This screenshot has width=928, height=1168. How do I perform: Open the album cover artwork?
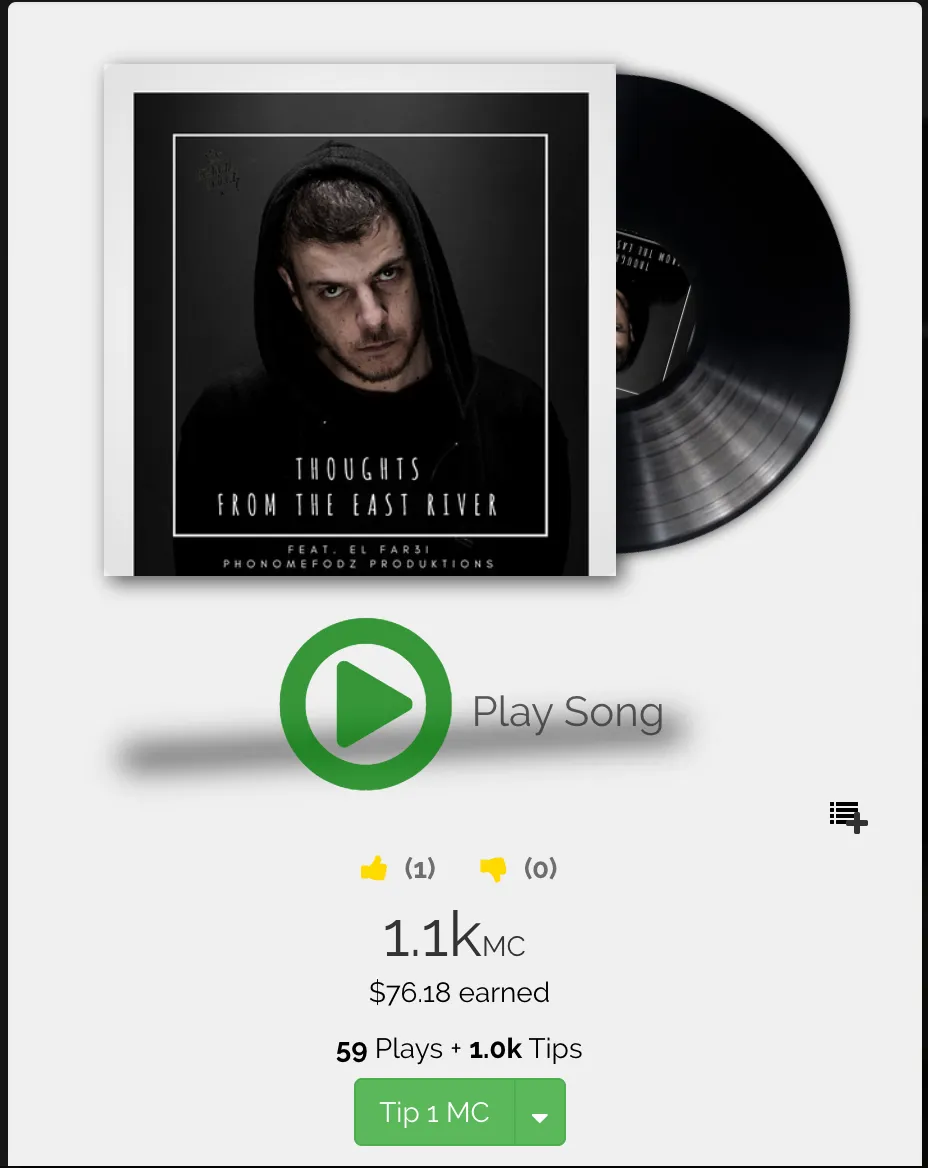tap(360, 320)
